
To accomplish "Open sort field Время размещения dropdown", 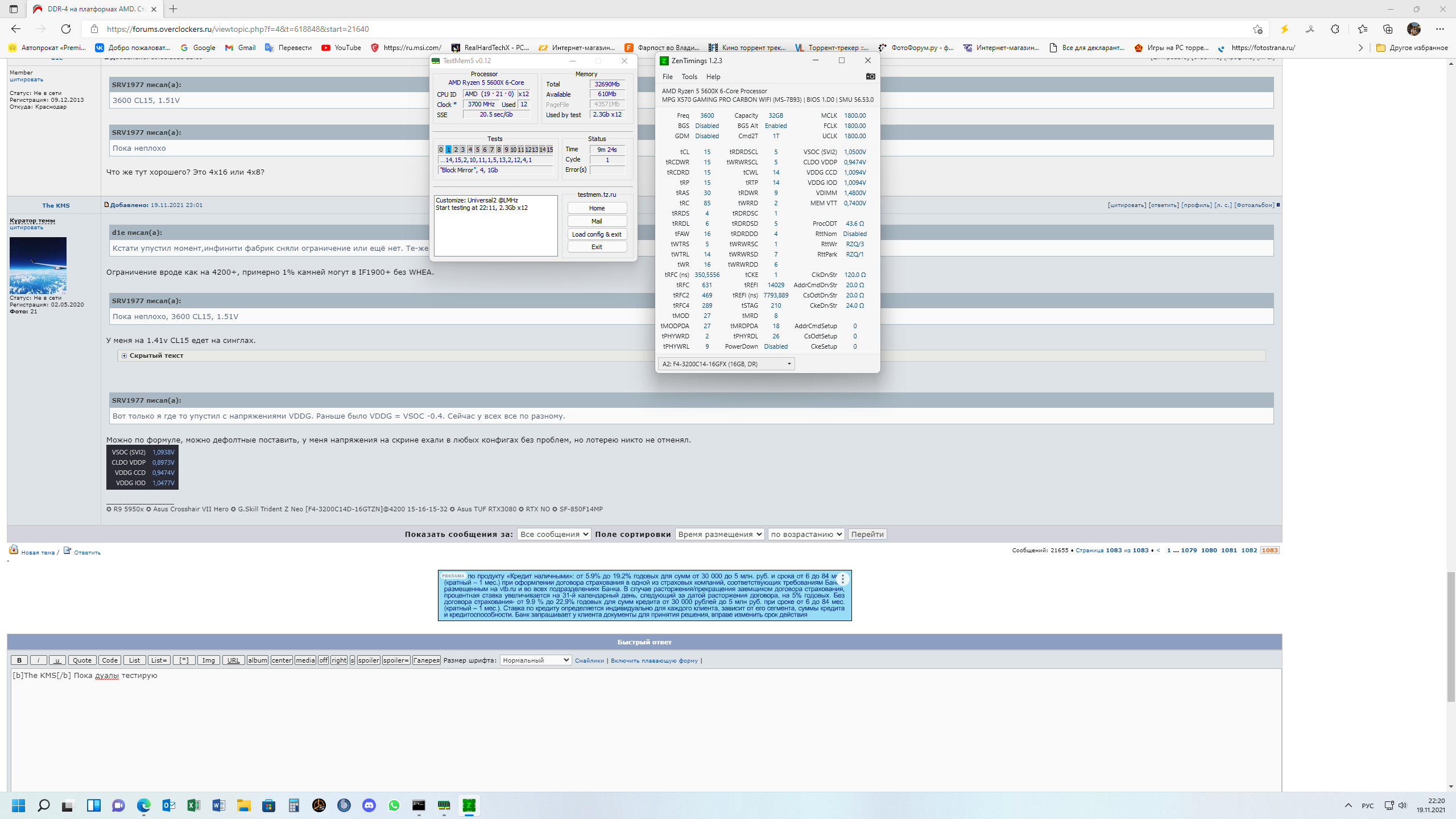I will (719, 534).
